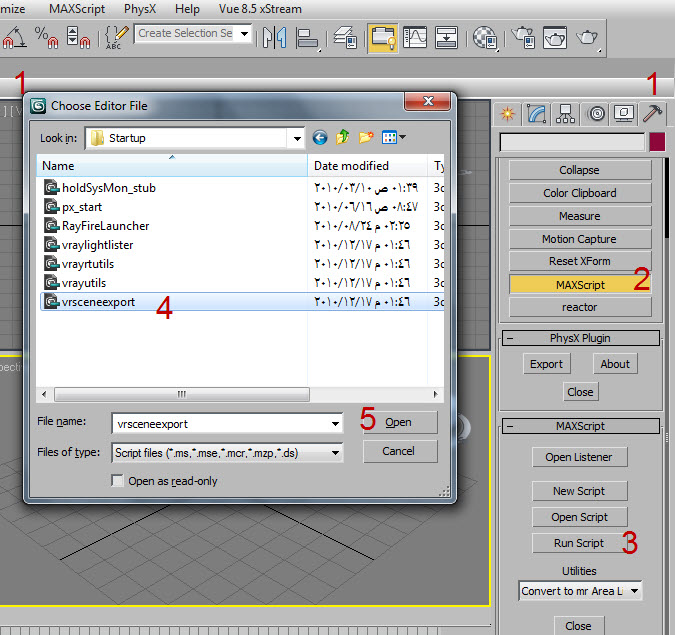
Task: Switch to the Motion panel tab
Action: [x=596, y=114]
